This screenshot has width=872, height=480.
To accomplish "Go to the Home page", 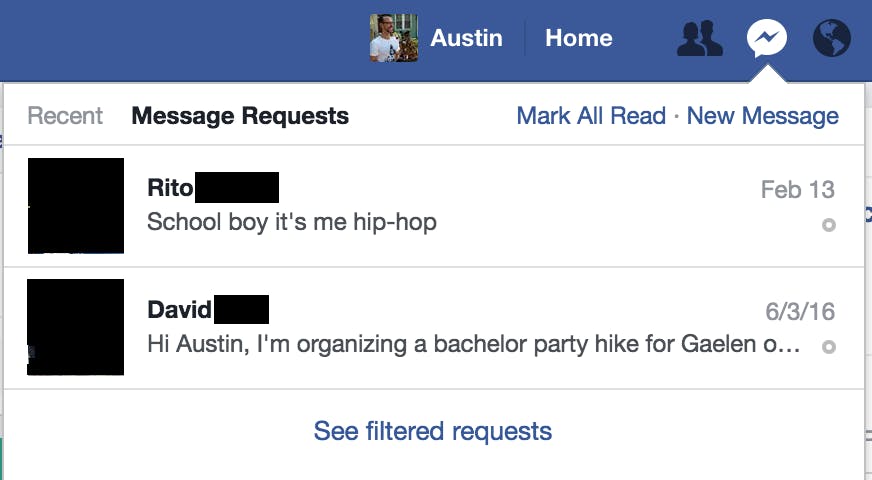I will 578,39.
